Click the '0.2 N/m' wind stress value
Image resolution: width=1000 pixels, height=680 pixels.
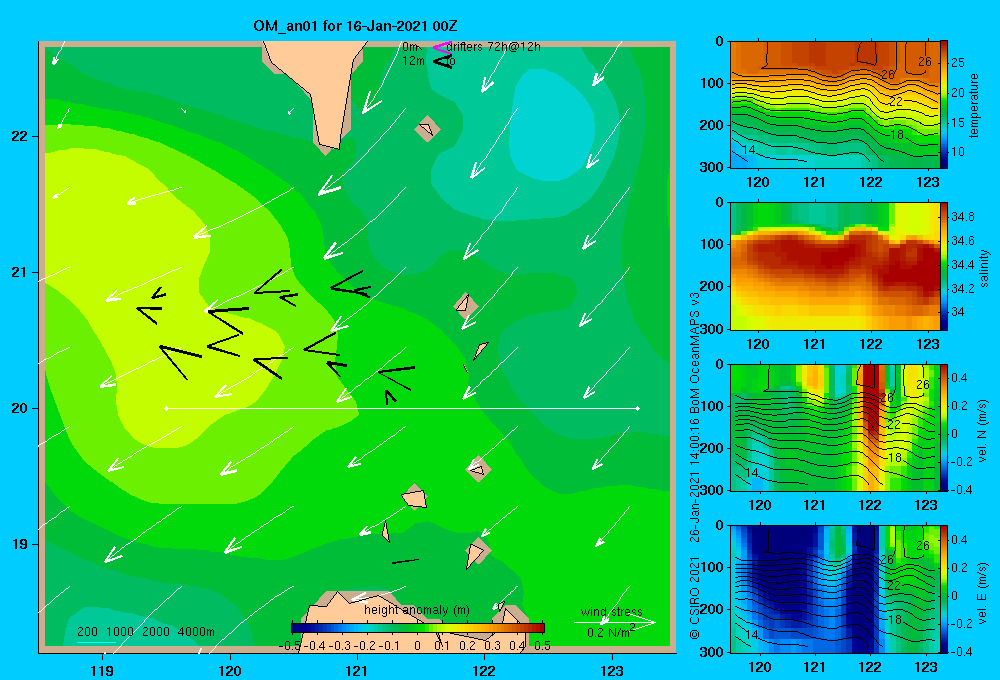(x=610, y=633)
